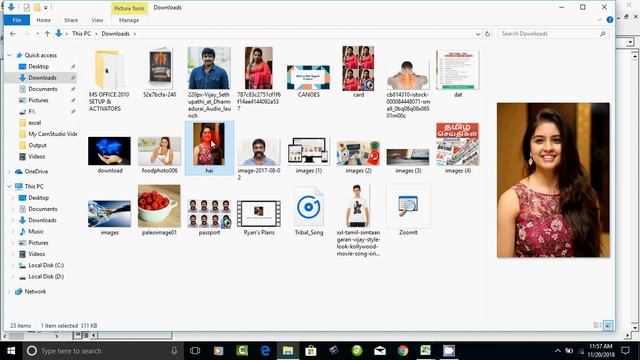Open Explorer help icon

[610, 20]
